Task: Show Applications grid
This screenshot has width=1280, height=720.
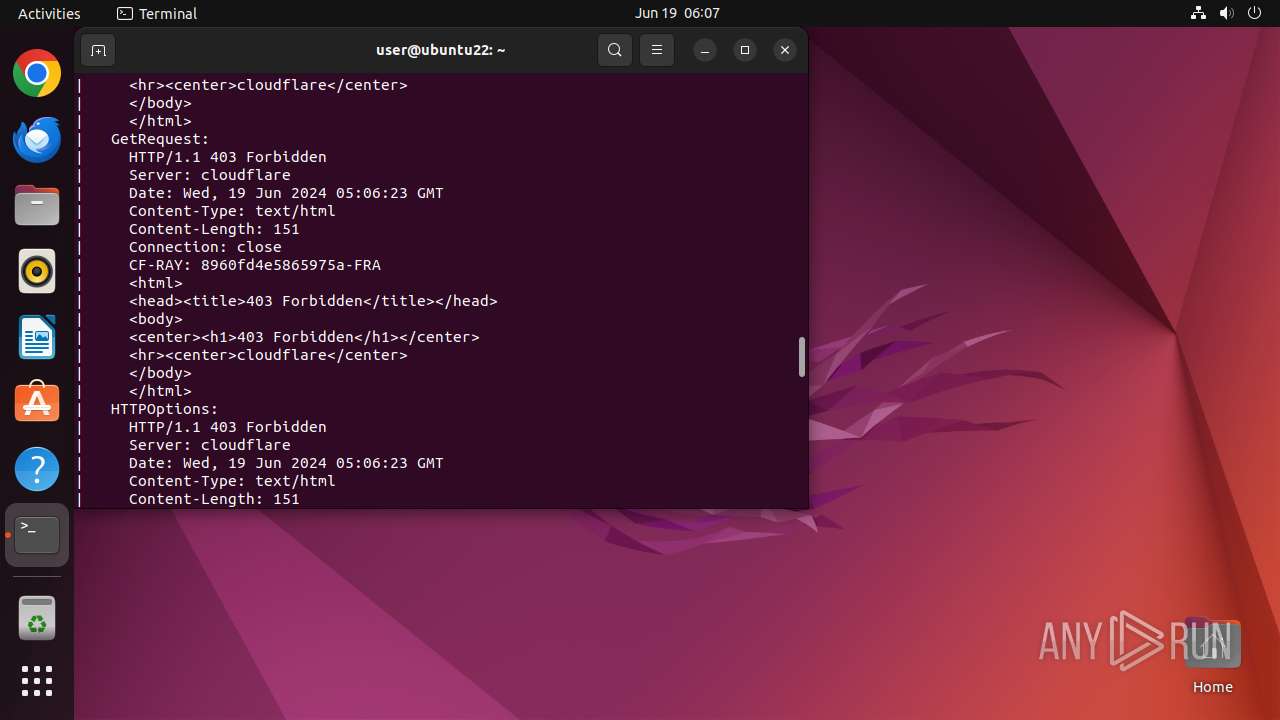Action: [37, 681]
